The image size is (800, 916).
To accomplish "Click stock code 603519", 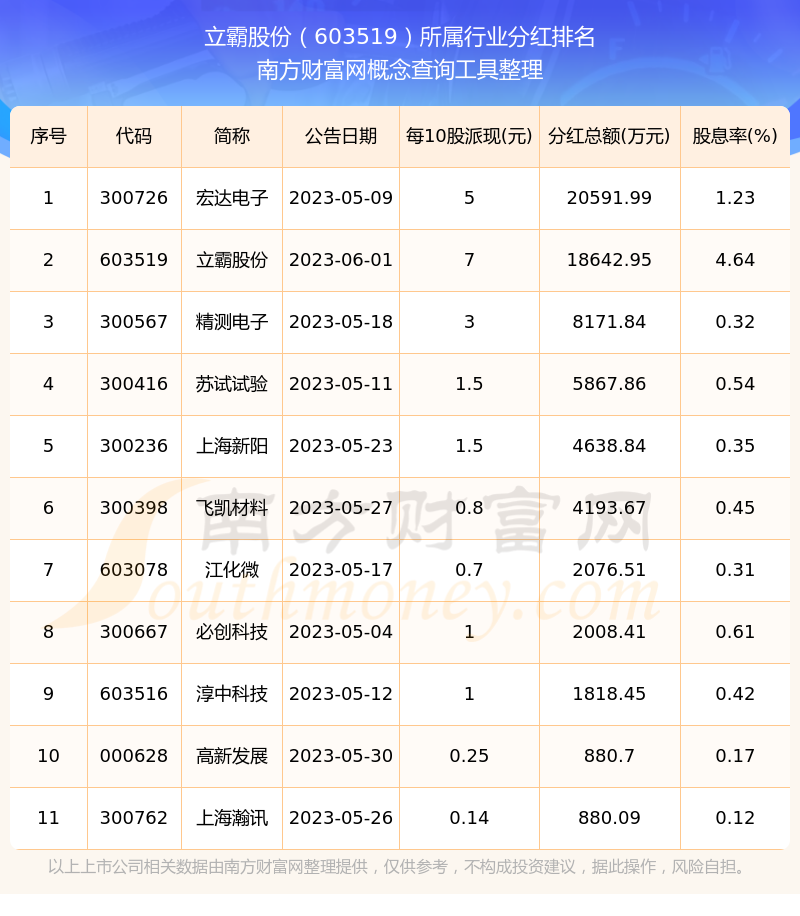I will 134,260.
